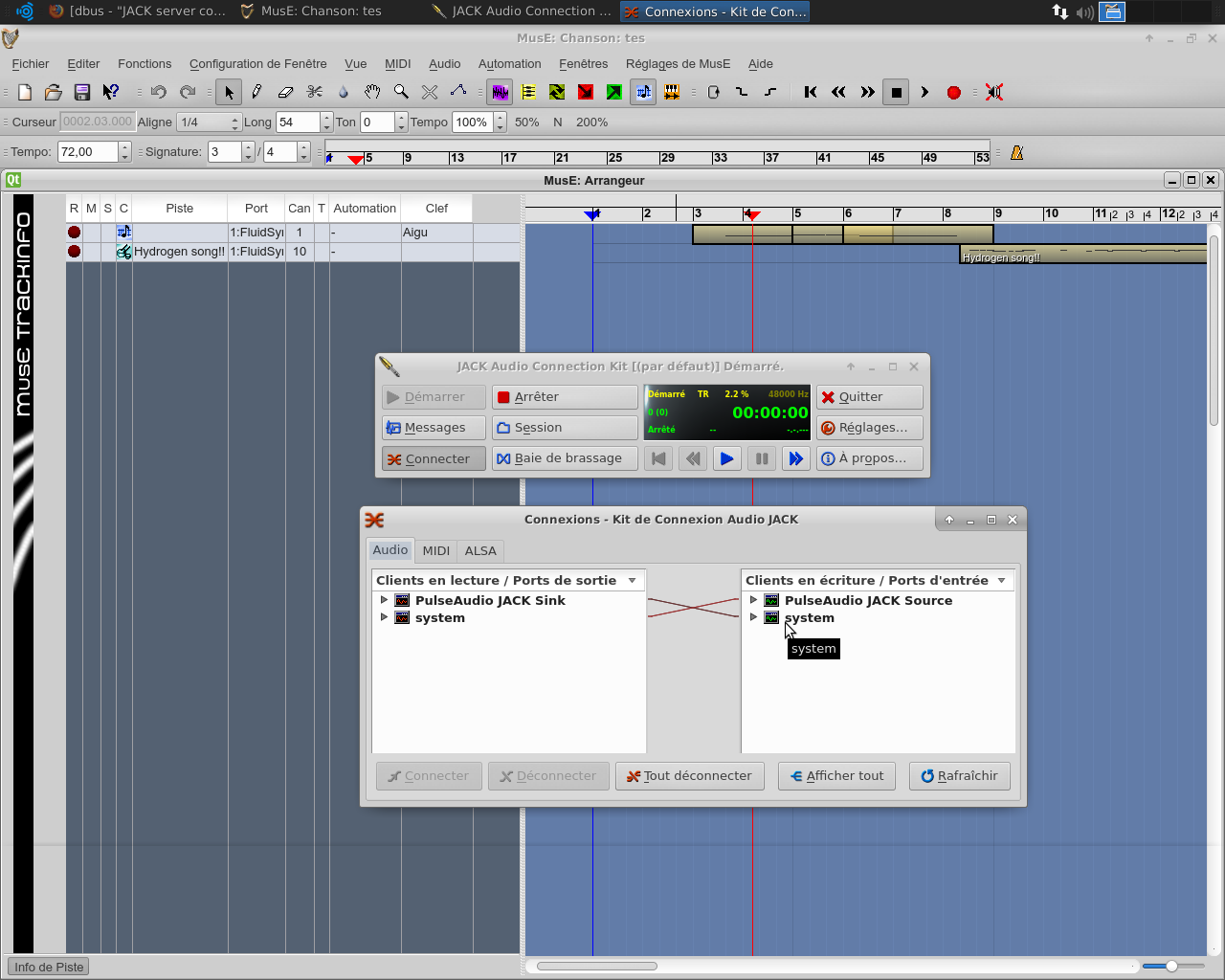The height and width of the screenshot is (980, 1225).
Task: Select the Pencil draw tool
Action: click(256, 92)
